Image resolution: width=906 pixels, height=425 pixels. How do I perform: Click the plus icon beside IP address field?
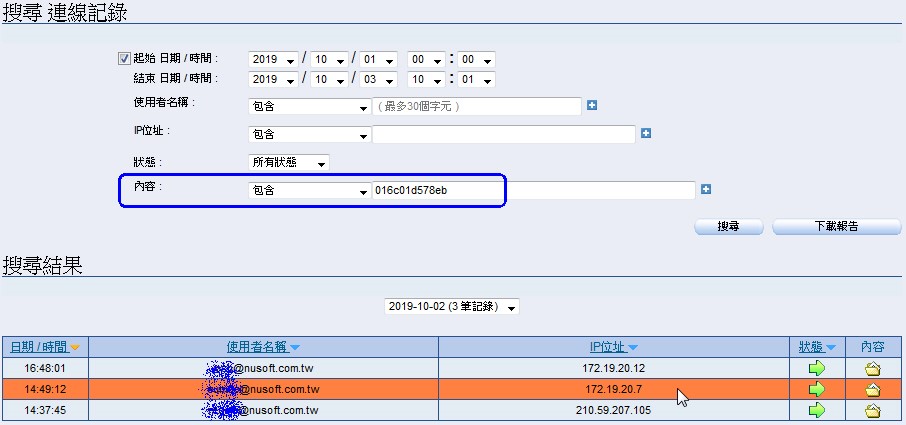[x=646, y=133]
